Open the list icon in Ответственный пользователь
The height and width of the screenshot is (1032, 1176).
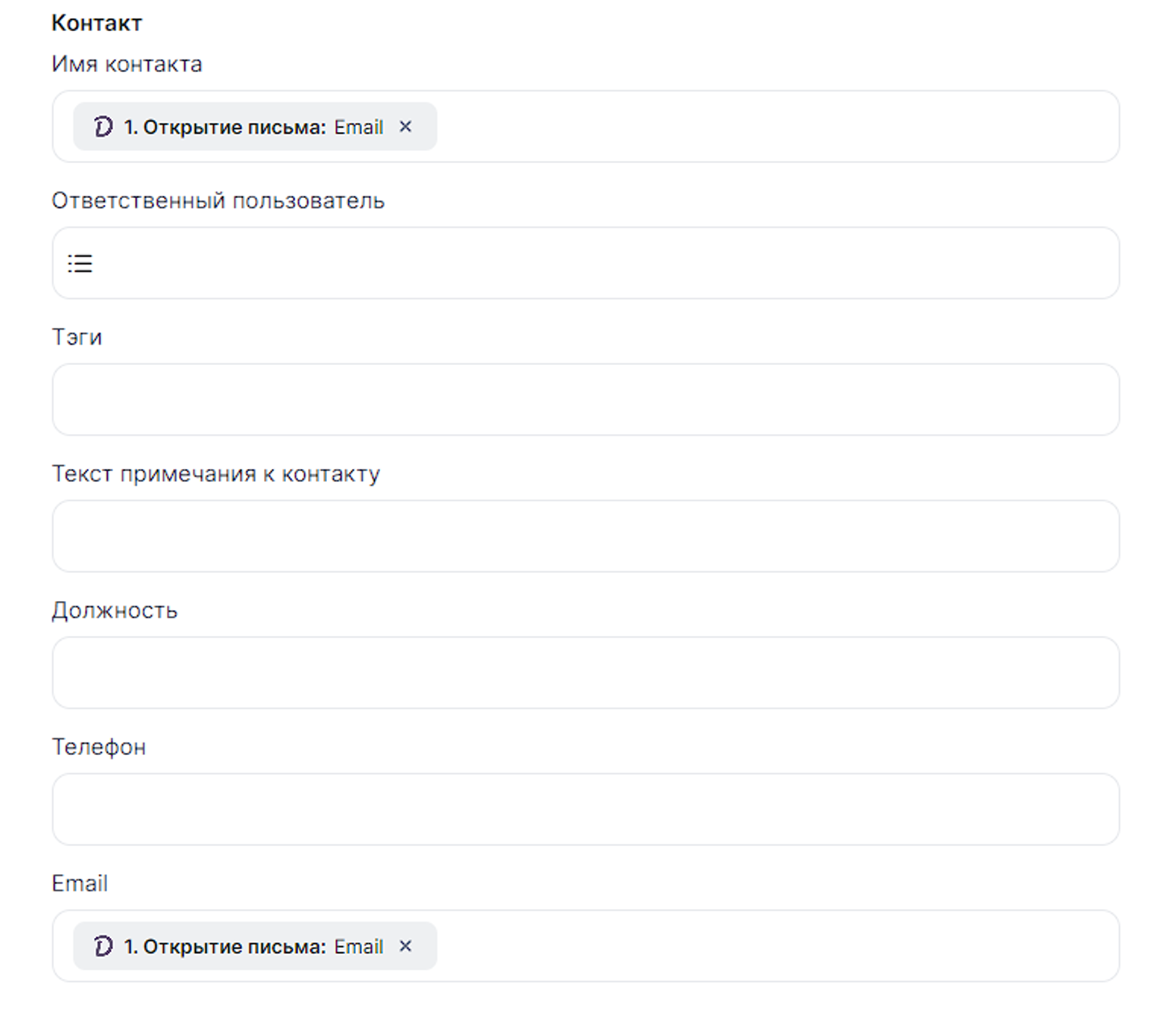(x=80, y=263)
